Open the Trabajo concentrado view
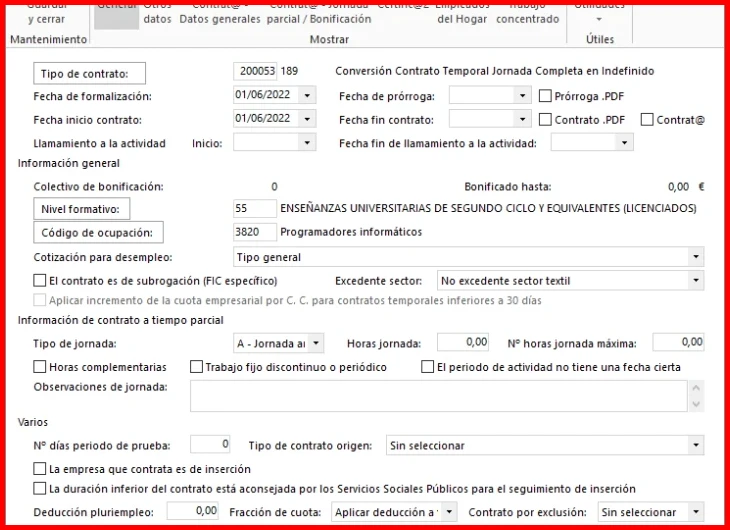 [527, 15]
